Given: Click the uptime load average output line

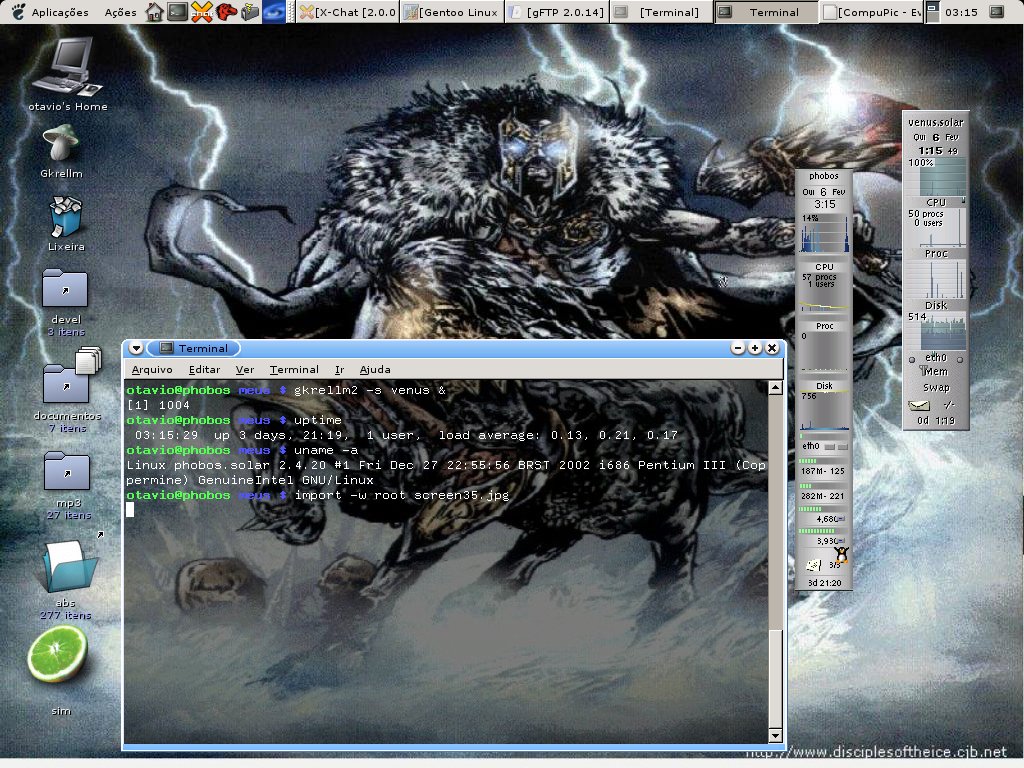Looking at the screenshot, I should coord(406,435).
